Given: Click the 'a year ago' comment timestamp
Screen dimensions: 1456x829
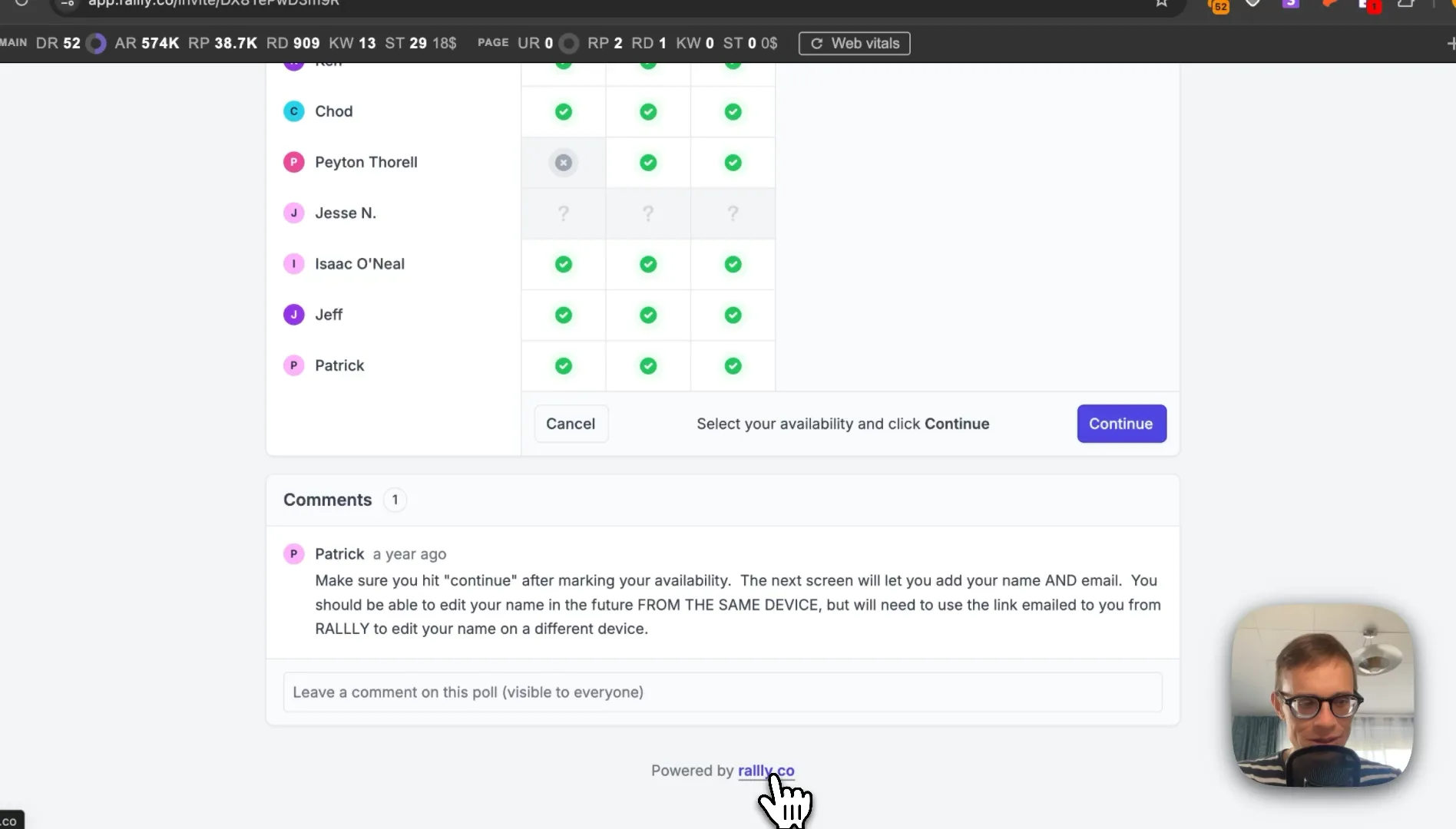Looking at the screenshot, I should [x=409, y=554].
